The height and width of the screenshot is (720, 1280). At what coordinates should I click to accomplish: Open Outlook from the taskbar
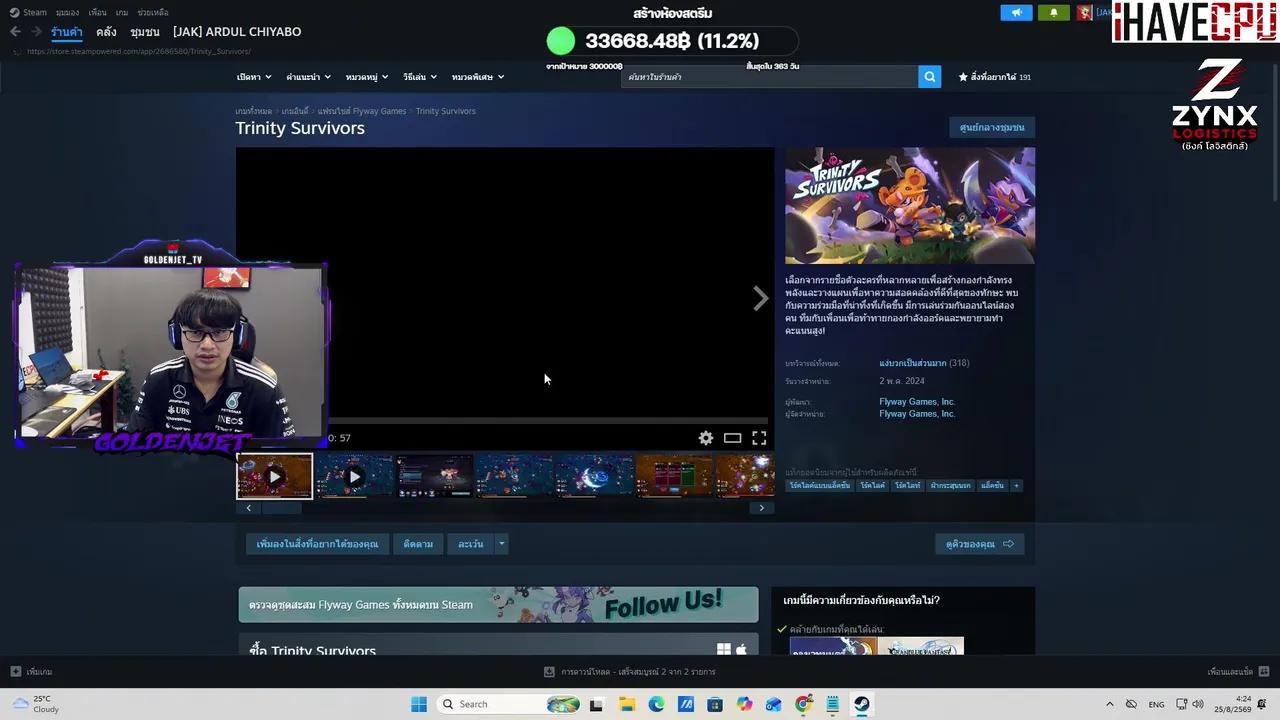click(x=774, y=704)
